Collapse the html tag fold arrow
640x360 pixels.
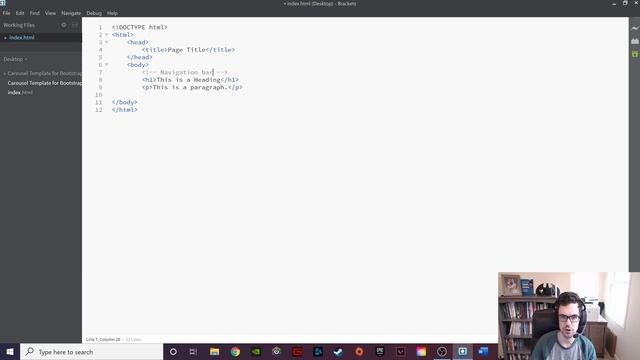click(x=107, y=35)
